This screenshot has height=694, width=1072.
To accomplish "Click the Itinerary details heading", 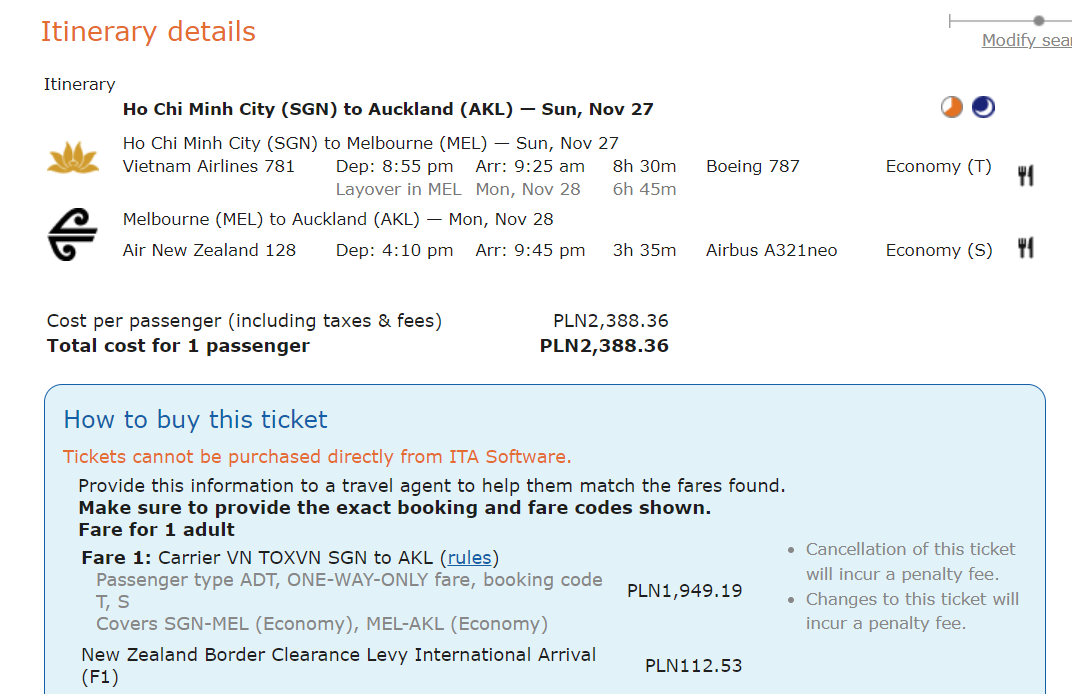I will pyautogui.click(x=148, y=31).
